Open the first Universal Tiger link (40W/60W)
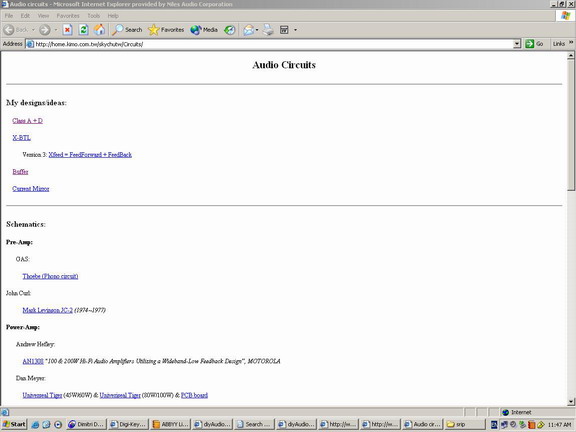Image resolution: width=576 pixels, height=432 pixels. tap(42, 395)
